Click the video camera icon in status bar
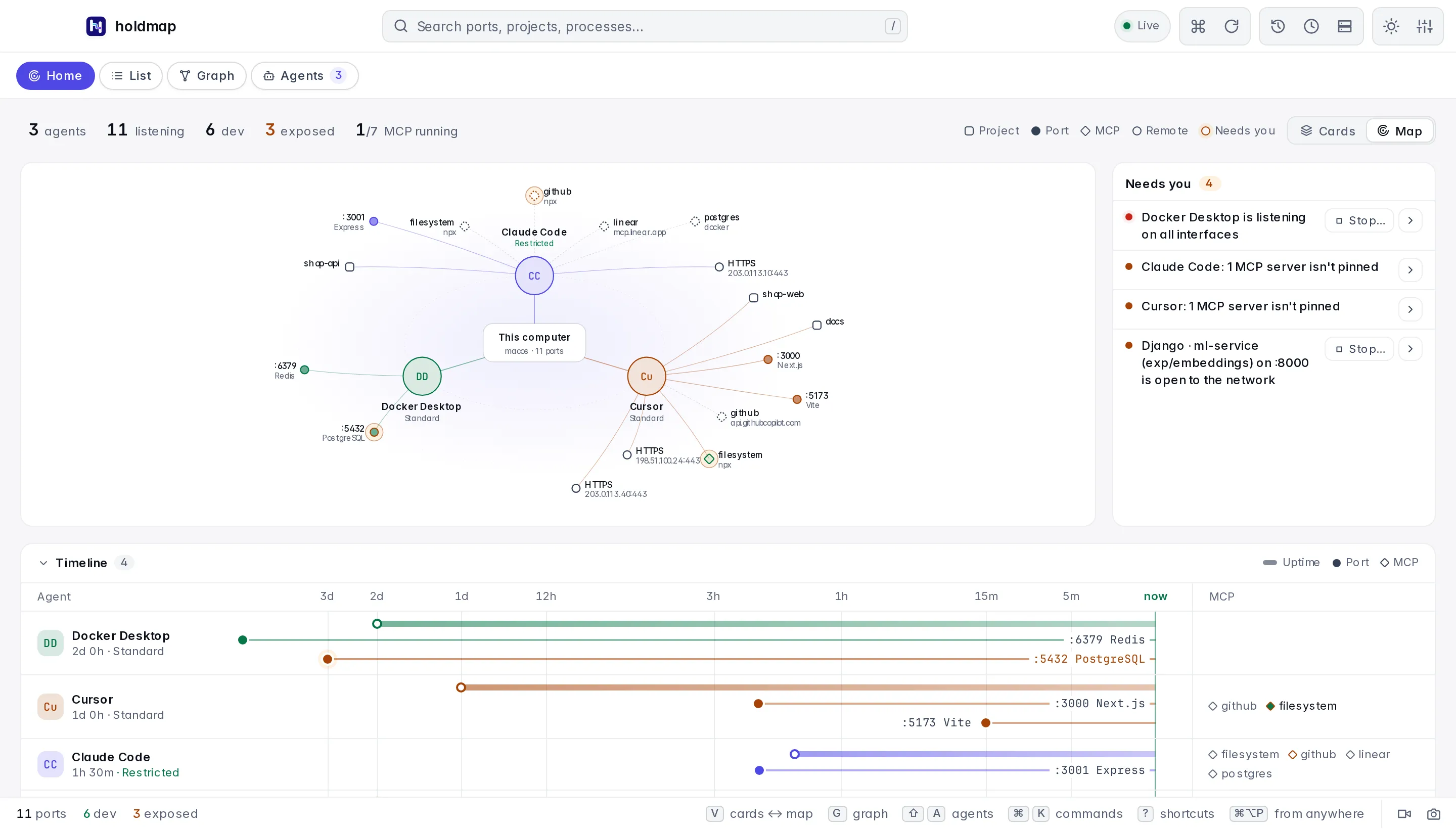The image size is (1456, 829). tap(1404, 814)
